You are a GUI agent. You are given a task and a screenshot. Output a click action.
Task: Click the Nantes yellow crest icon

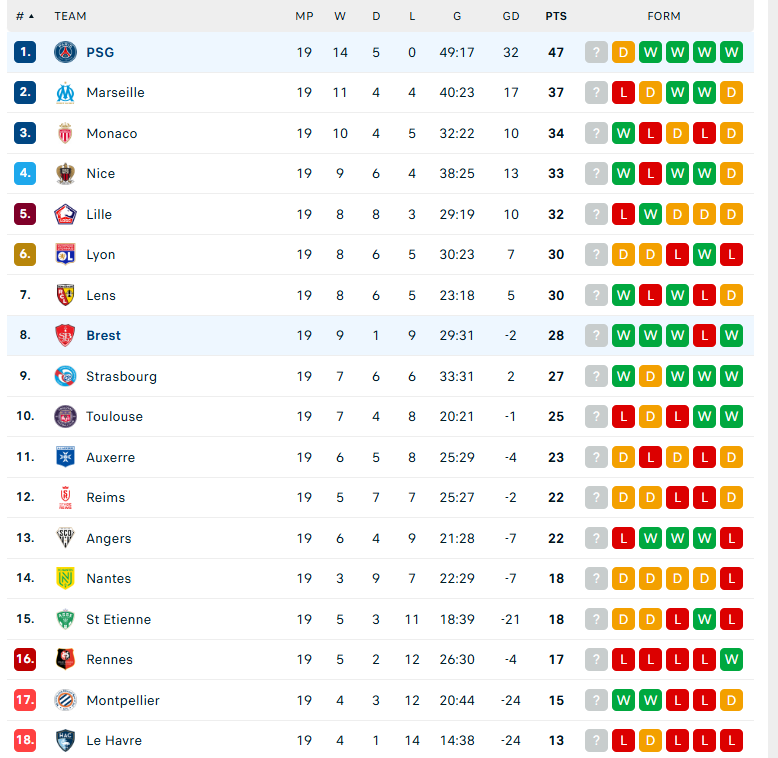[65, 578]
